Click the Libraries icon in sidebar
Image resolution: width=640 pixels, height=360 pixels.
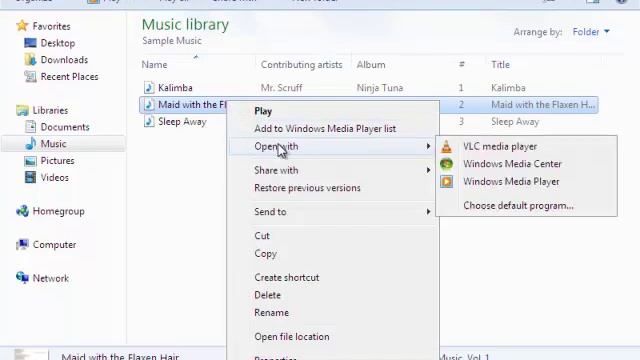(x=22, y=110)
